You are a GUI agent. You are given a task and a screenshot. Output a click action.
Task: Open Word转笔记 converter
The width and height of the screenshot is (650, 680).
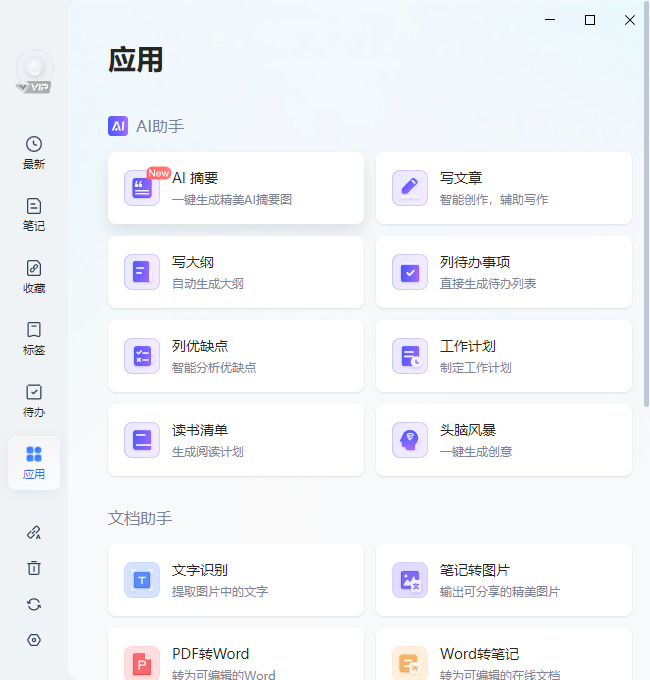click(x=503, y=654)
